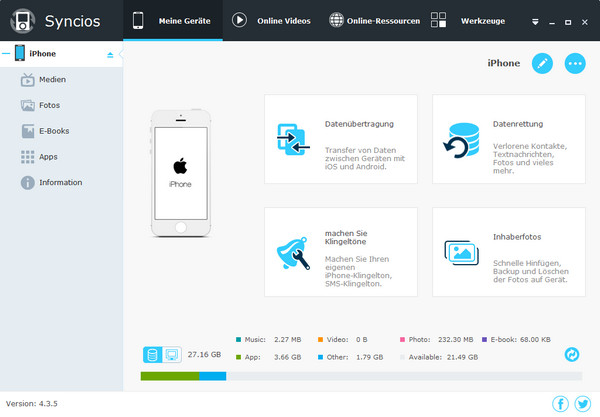The width and height of the screenshot is (600, 417).
Task: Click the blue Other segment of storage bar
Action: coord(213,376)
